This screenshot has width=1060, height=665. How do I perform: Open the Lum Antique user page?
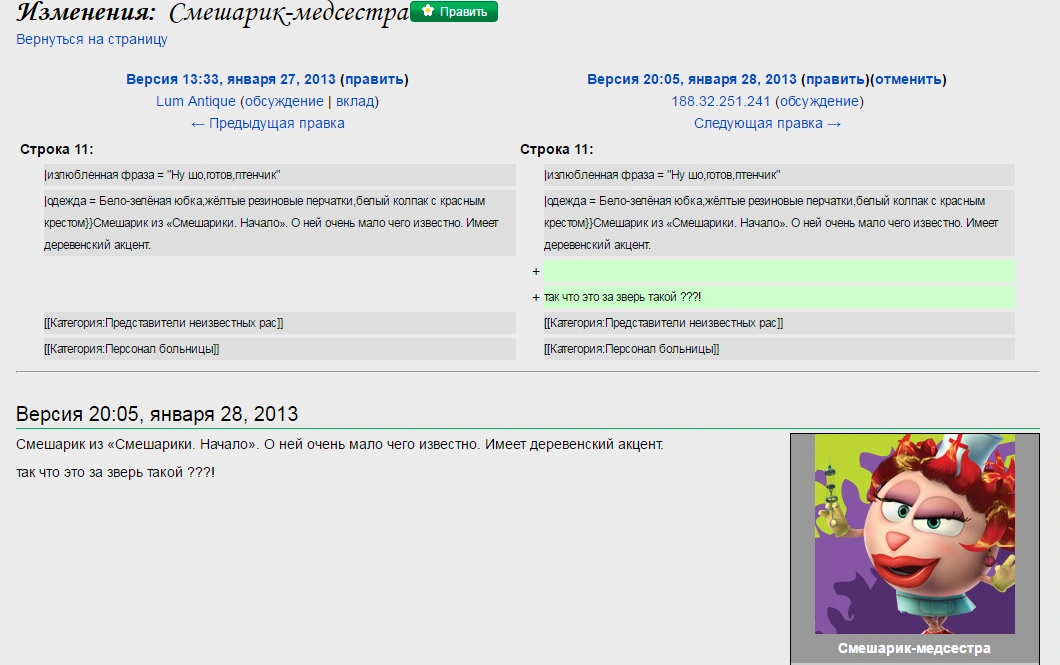pyautogui.click(x=195, y=101)
